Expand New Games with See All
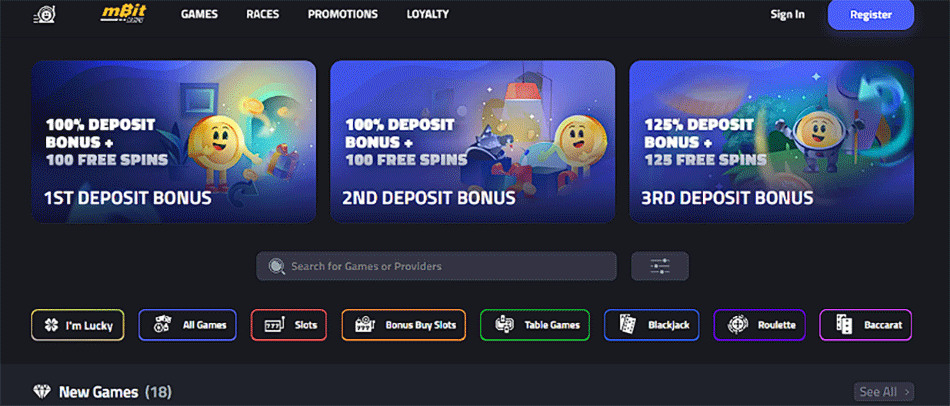This screenshot has height=406, width=950. tap(883, 391)
